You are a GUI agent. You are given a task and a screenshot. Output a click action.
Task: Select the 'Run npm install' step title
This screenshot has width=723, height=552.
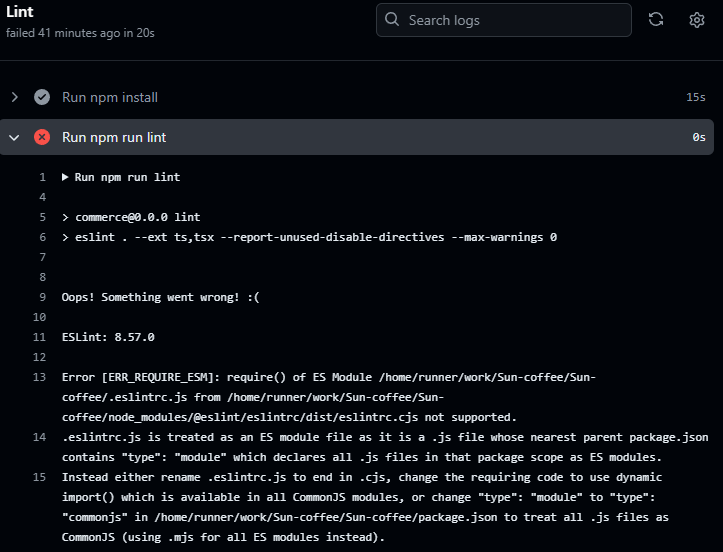point(110,97)
